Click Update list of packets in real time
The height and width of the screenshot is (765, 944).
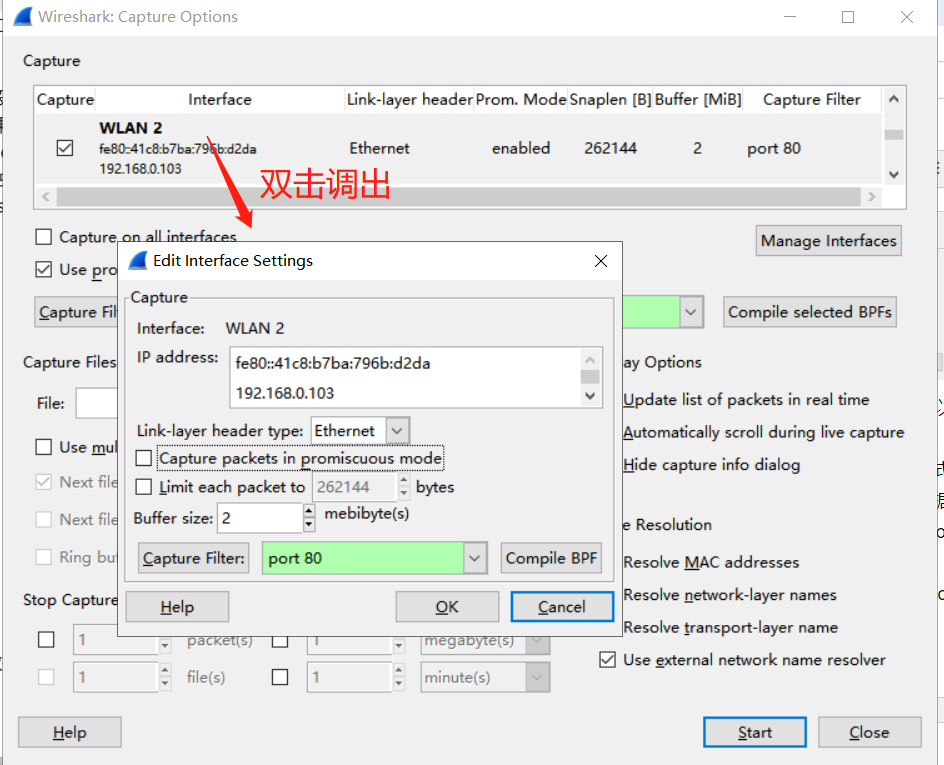pos(746,400)
